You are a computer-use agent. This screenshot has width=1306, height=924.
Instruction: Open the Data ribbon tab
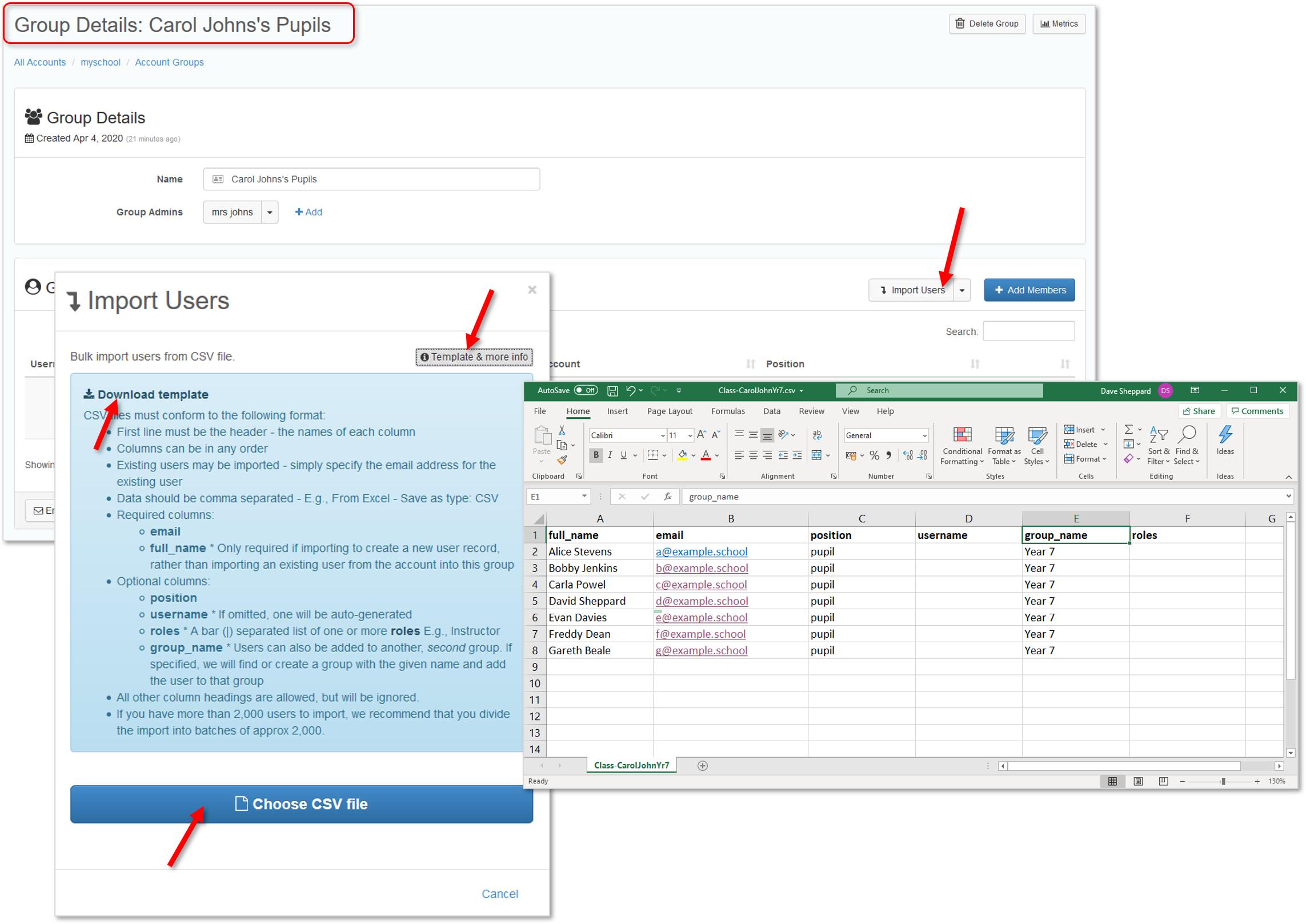[x=771, y=411]
